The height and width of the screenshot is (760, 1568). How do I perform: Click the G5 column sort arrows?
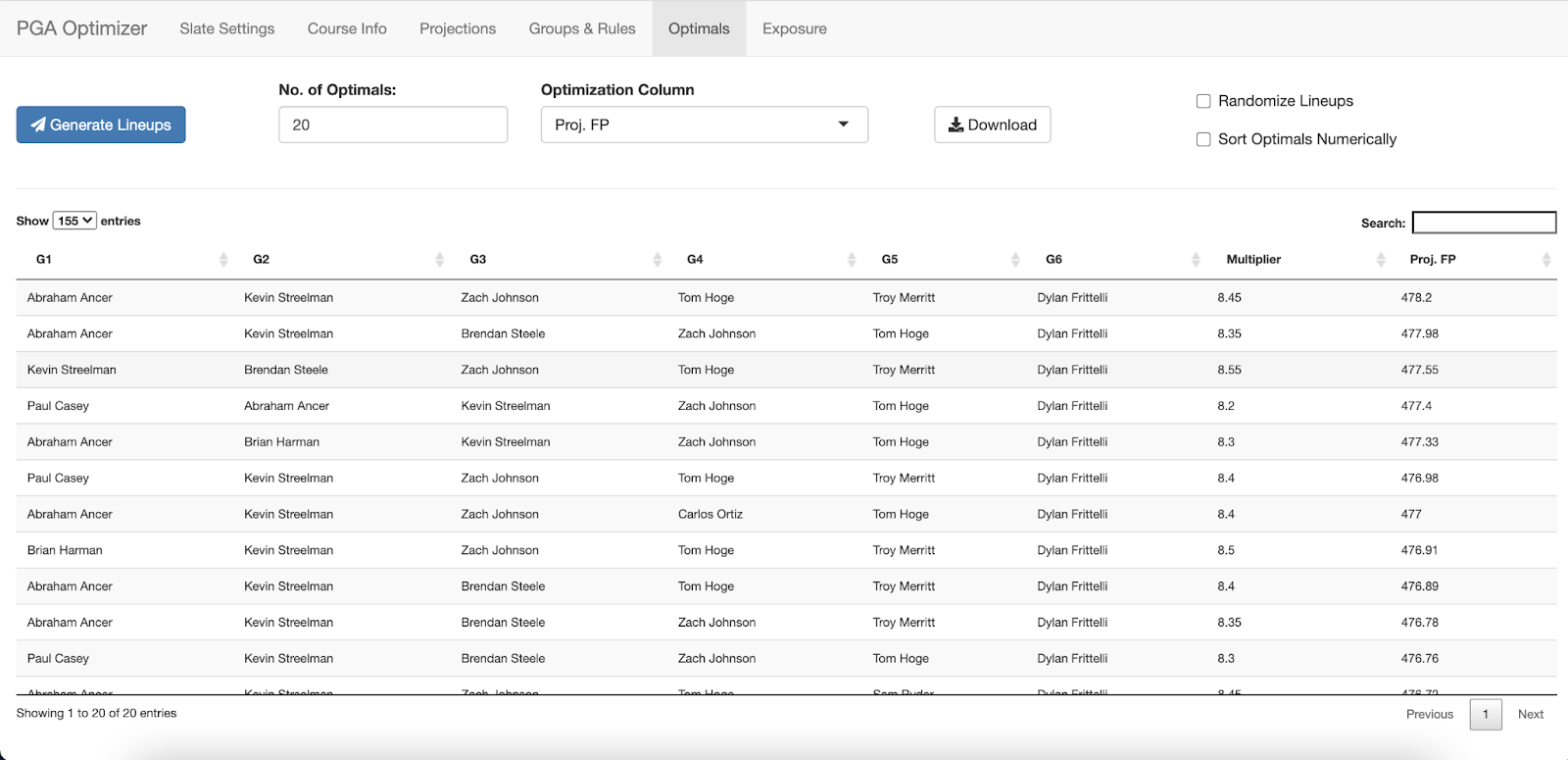1015,260
